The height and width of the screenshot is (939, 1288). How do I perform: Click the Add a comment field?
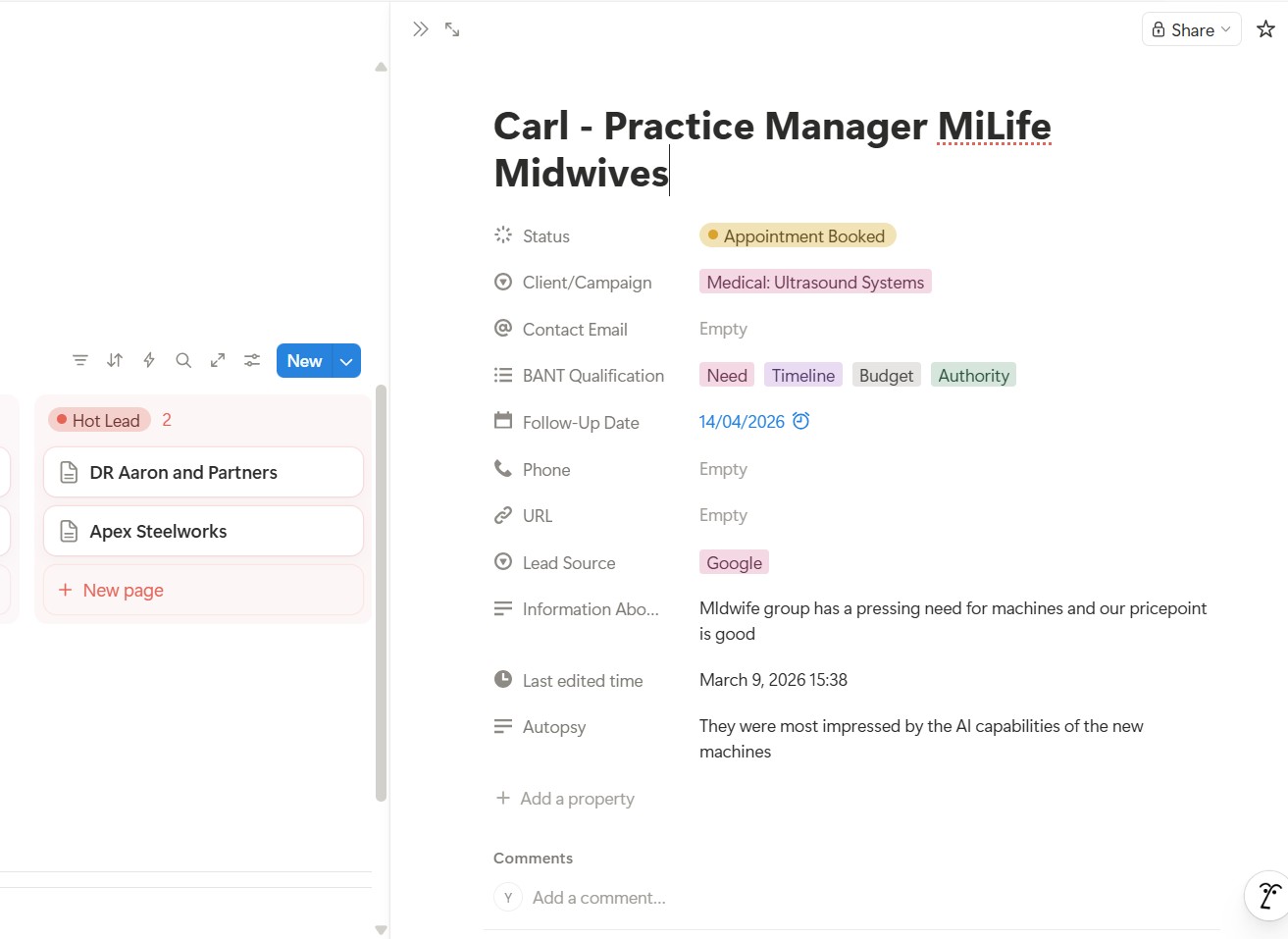[598, 898]
